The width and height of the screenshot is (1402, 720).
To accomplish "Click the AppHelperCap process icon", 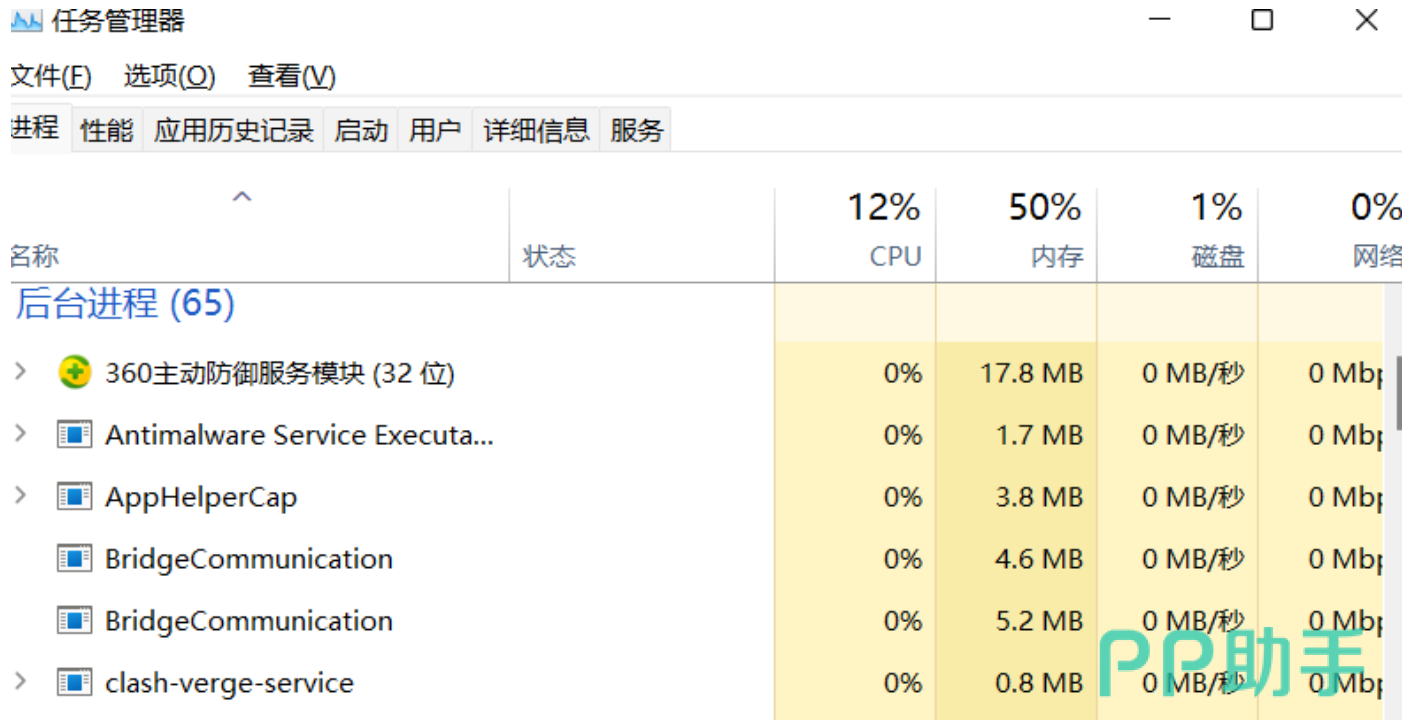I will pyautogui.click(x=74, y=497).
